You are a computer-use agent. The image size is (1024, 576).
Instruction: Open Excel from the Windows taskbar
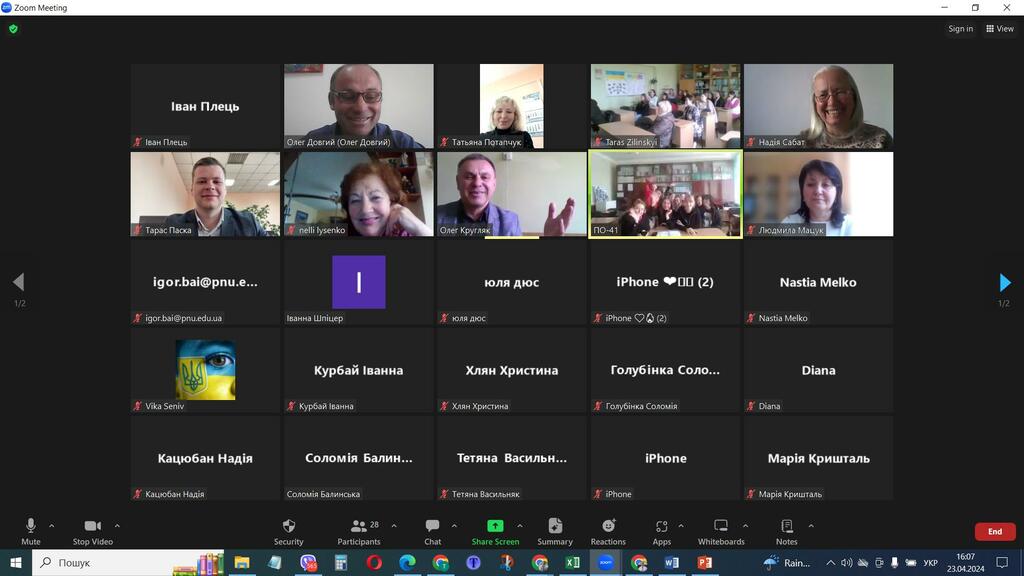(x=572, y=563)
